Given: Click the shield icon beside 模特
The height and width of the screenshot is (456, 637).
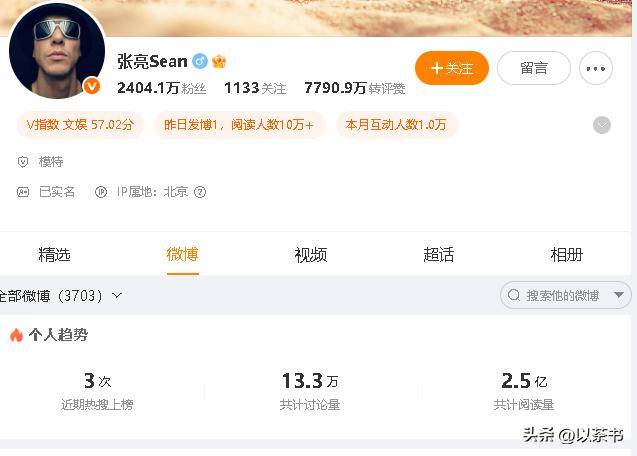Looking at the screenshot, I should pos(23,162).
